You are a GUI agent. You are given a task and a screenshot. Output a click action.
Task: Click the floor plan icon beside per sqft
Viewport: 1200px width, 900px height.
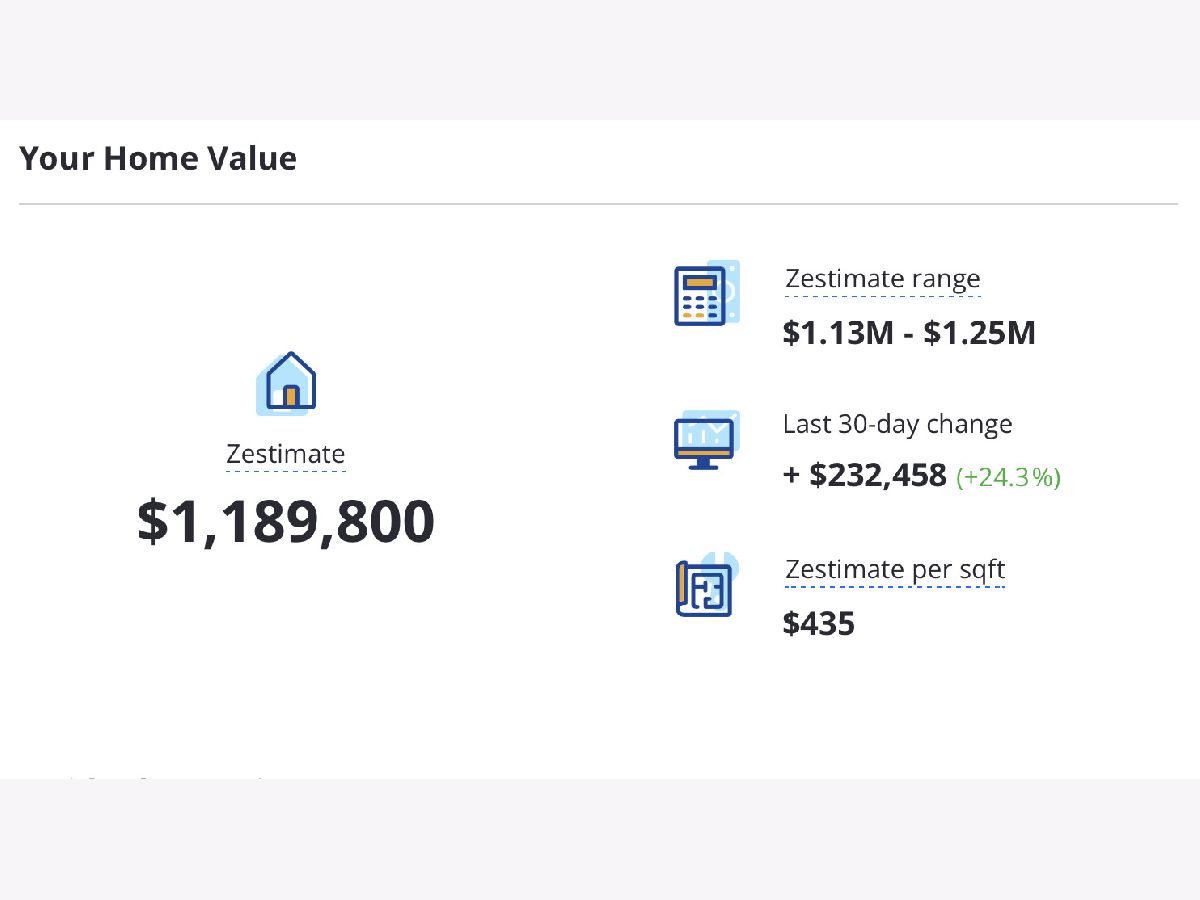[x=707, y=584]
